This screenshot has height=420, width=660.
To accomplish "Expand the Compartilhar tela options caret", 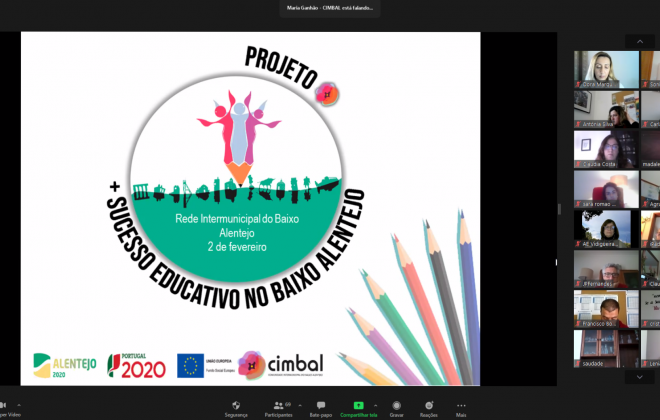I will pyautogui.click(x=375, y=404).
